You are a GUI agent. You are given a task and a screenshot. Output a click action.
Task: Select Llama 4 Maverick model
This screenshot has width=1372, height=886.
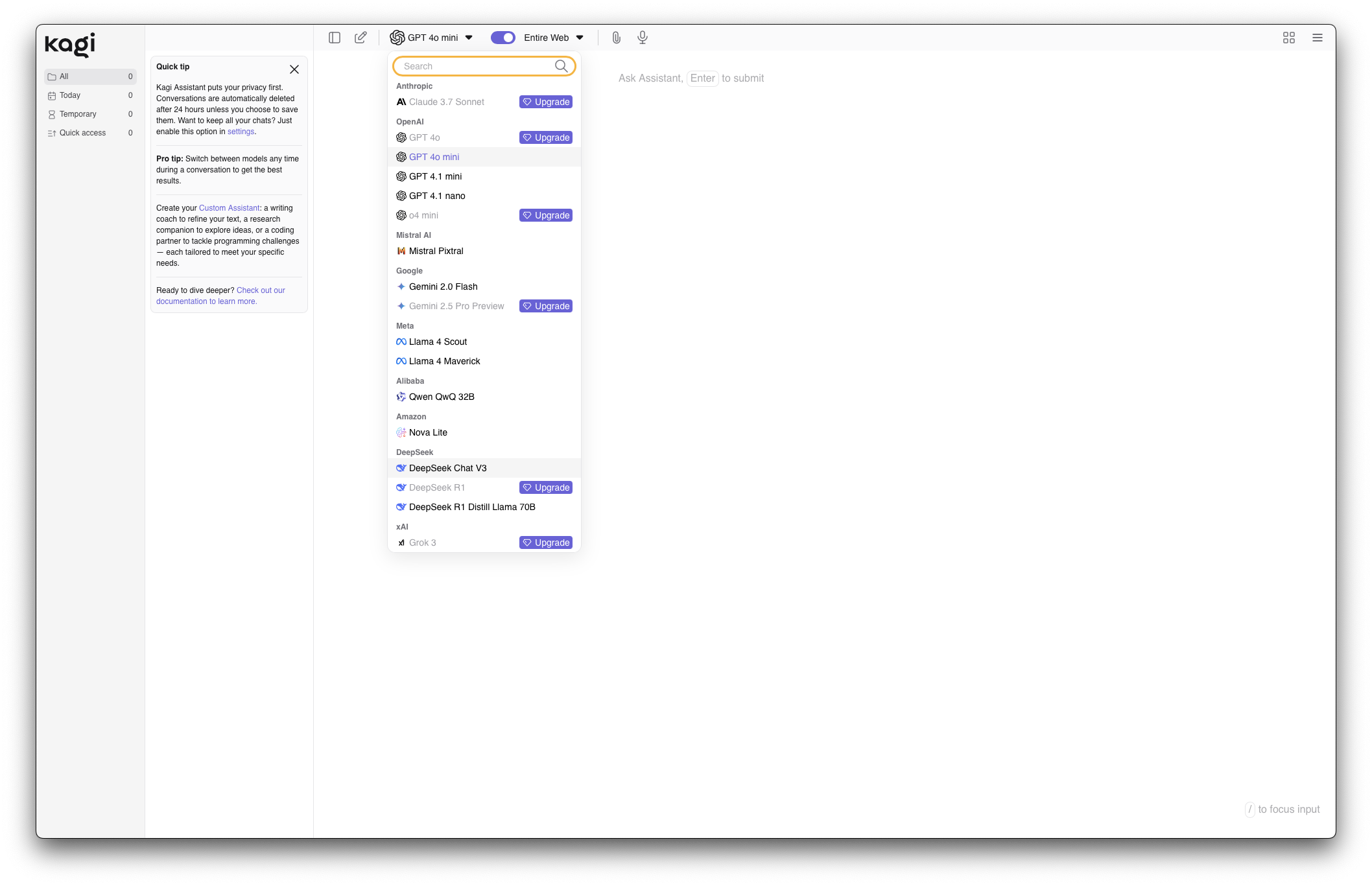444,361
